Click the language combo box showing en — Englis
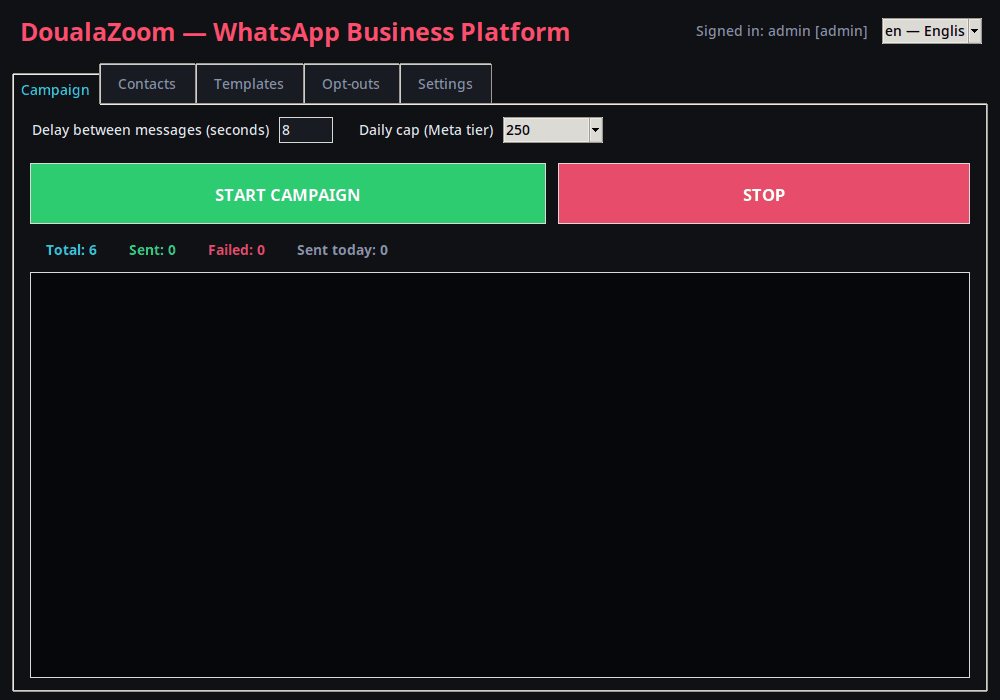The height and width of the screenshot is (700, 1000). (931, 31)
